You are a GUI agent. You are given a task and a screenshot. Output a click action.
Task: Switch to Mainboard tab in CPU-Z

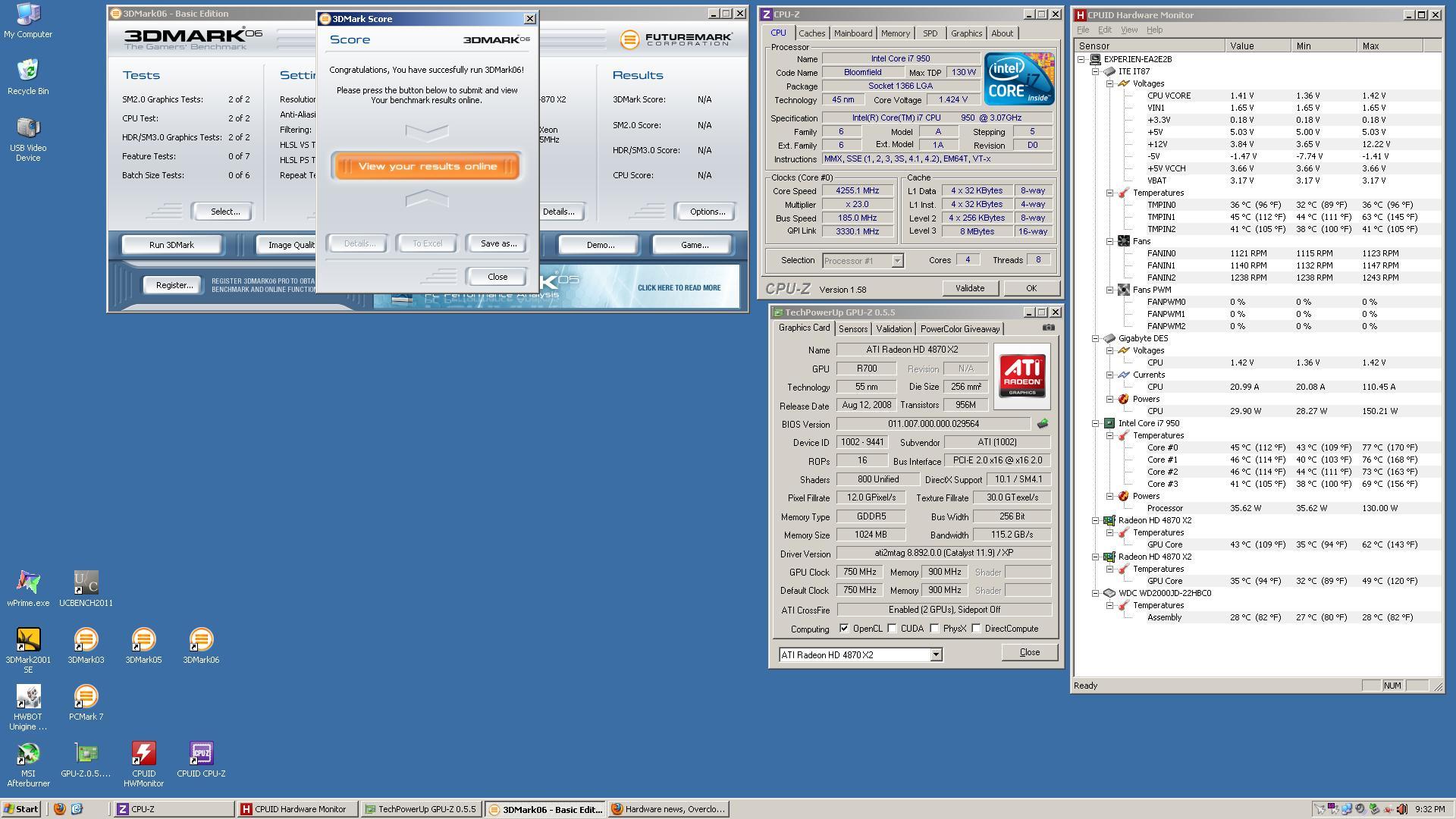coord(853,33)
